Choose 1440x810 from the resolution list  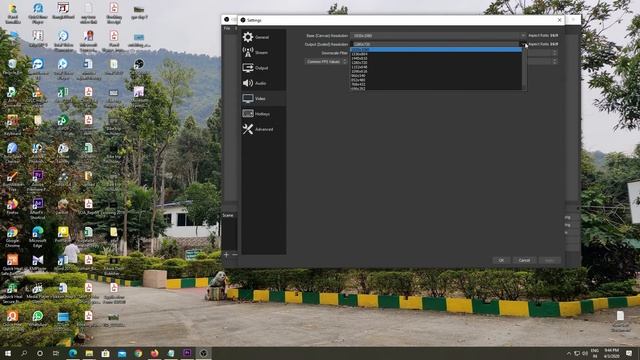click(x=436, y=58)
